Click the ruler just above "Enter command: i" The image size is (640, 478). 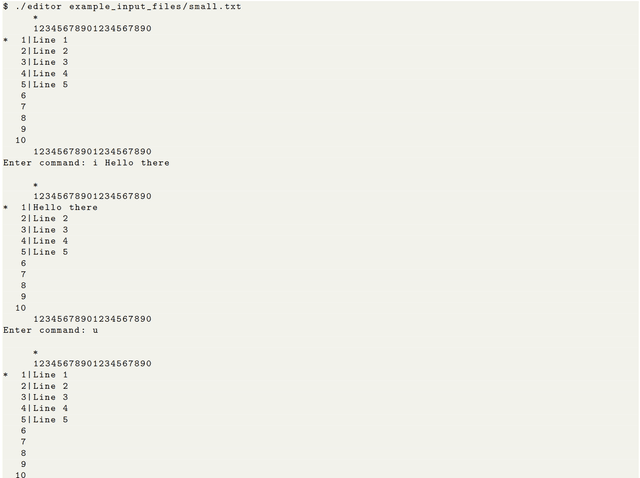coord(92,152)
